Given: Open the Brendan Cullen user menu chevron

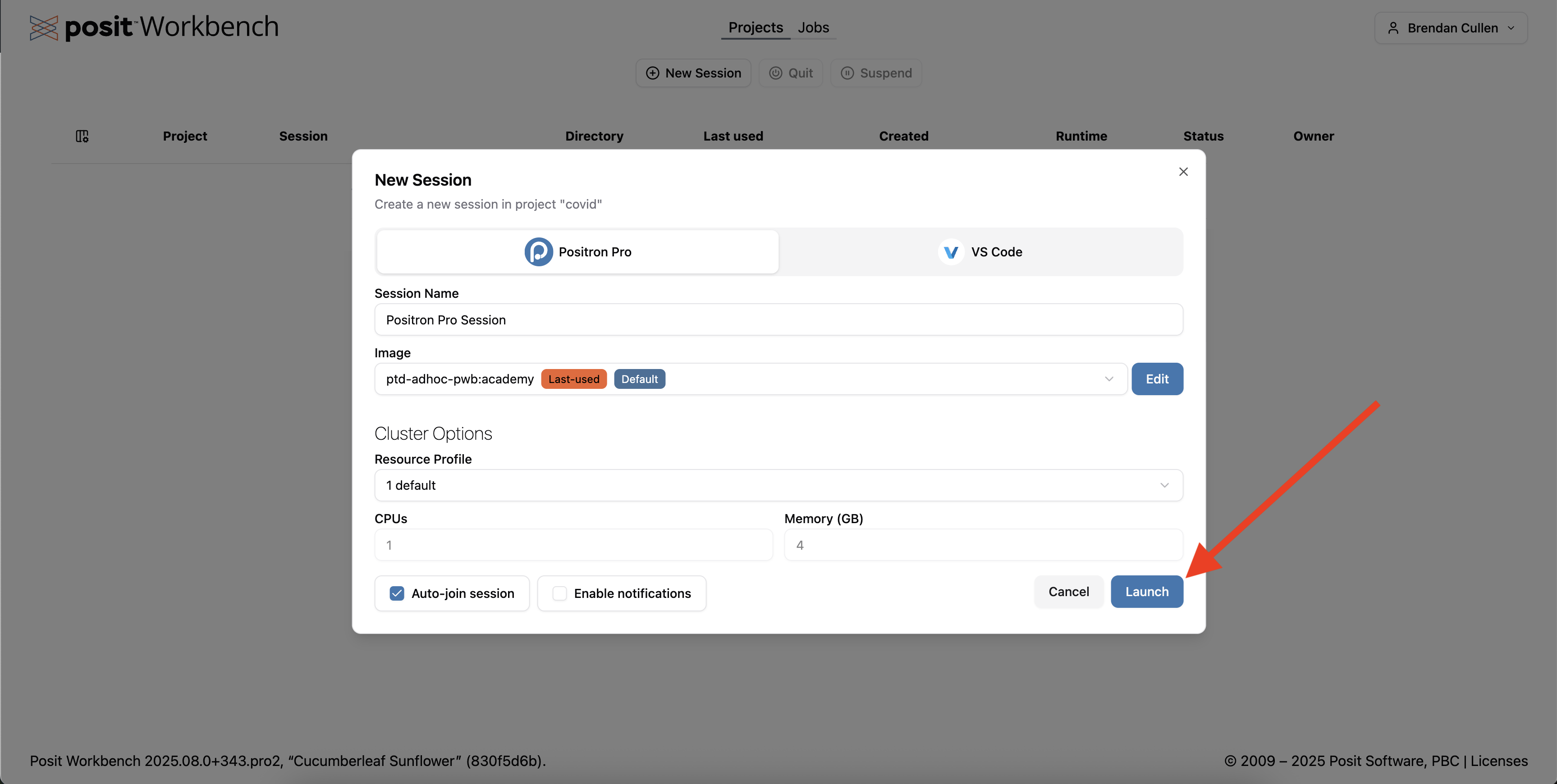Looking at the screenshot, I should (x=1511, y=28).
